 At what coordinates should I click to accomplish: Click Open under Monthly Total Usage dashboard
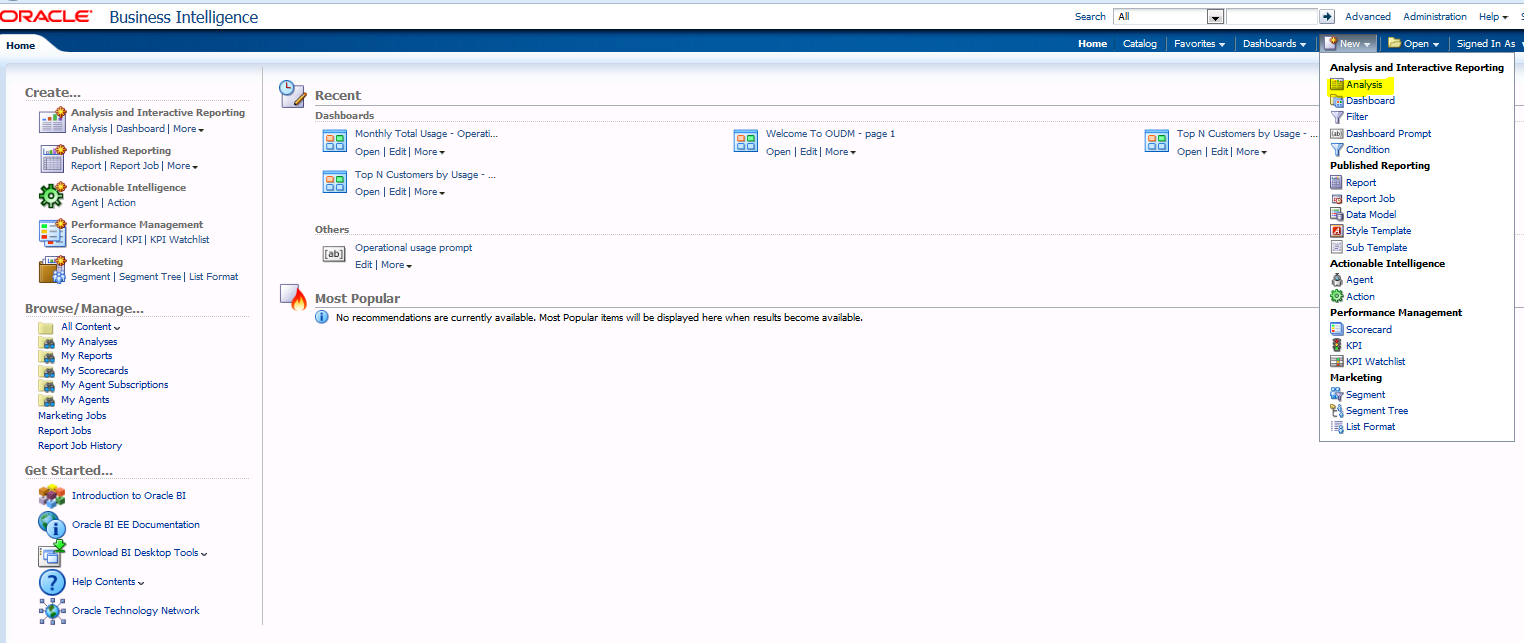[x=367, y=152]
